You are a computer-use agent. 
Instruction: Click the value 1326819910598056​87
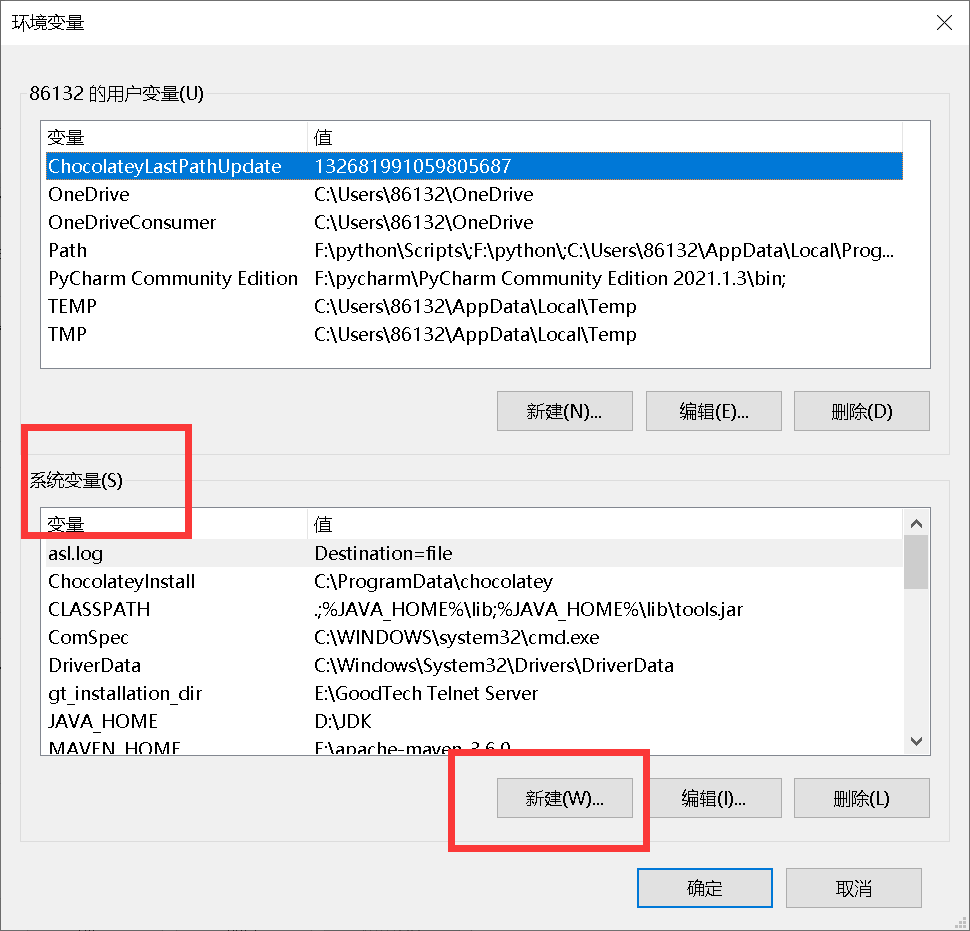413,166
